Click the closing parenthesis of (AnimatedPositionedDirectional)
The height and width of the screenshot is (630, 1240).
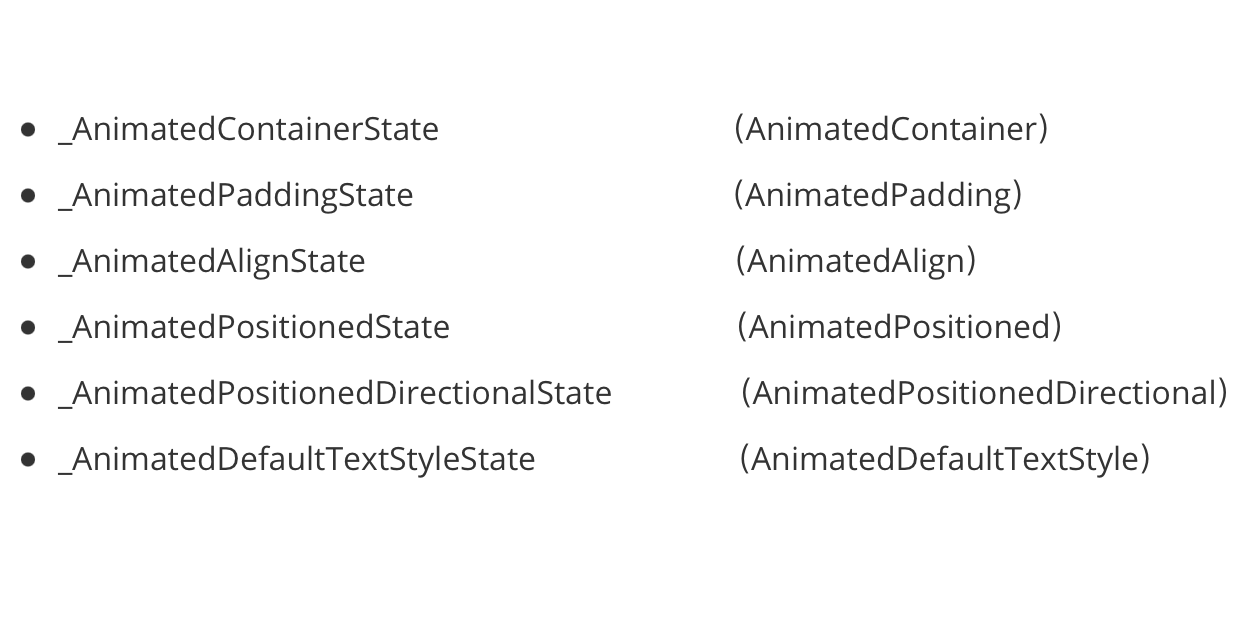click(x=1222, y=393)
